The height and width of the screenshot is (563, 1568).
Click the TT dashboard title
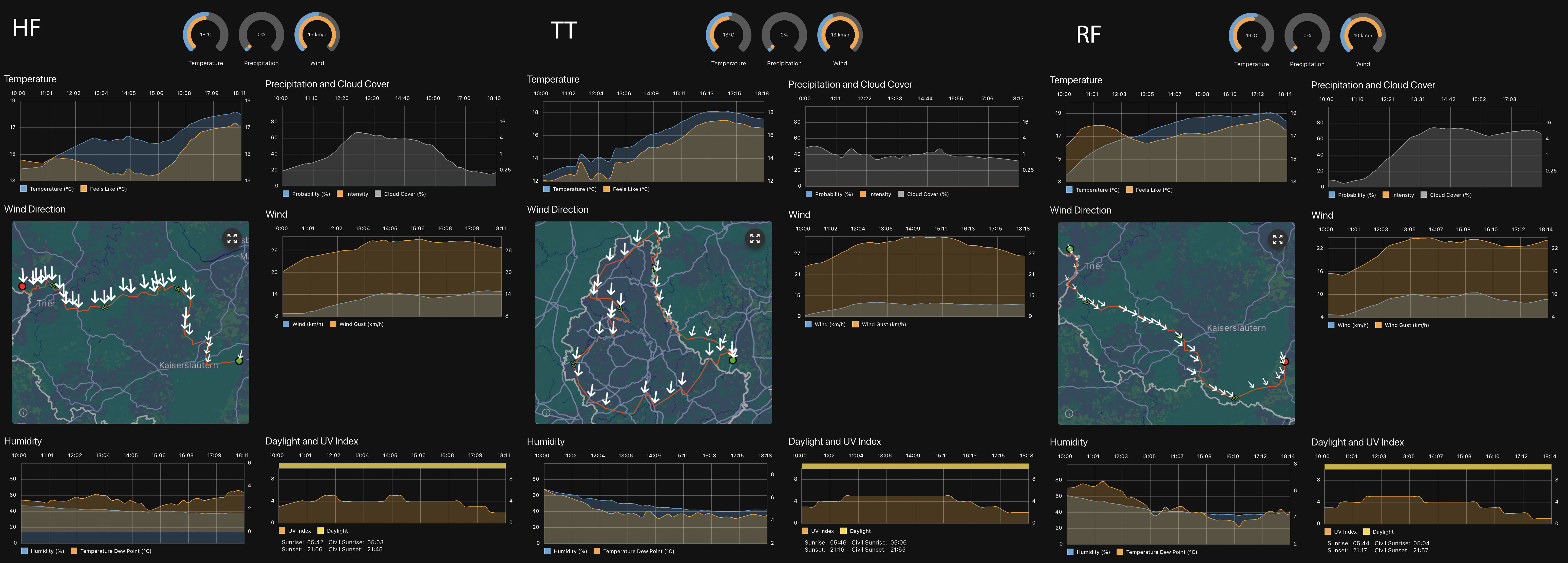(x=564, y=30)
